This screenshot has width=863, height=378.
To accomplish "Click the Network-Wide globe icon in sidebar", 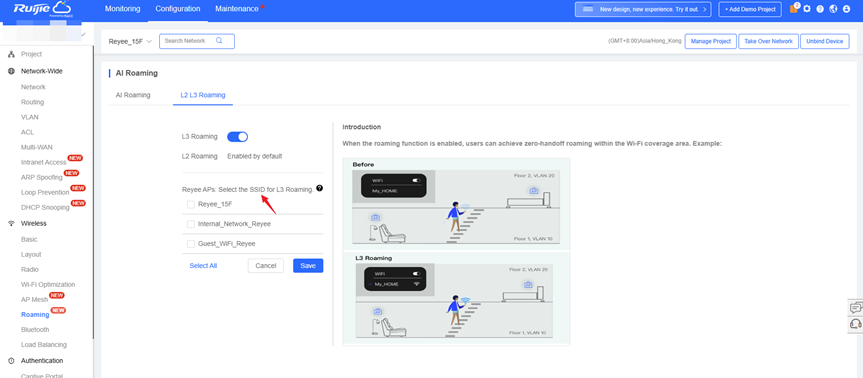I will click(11, 72).
